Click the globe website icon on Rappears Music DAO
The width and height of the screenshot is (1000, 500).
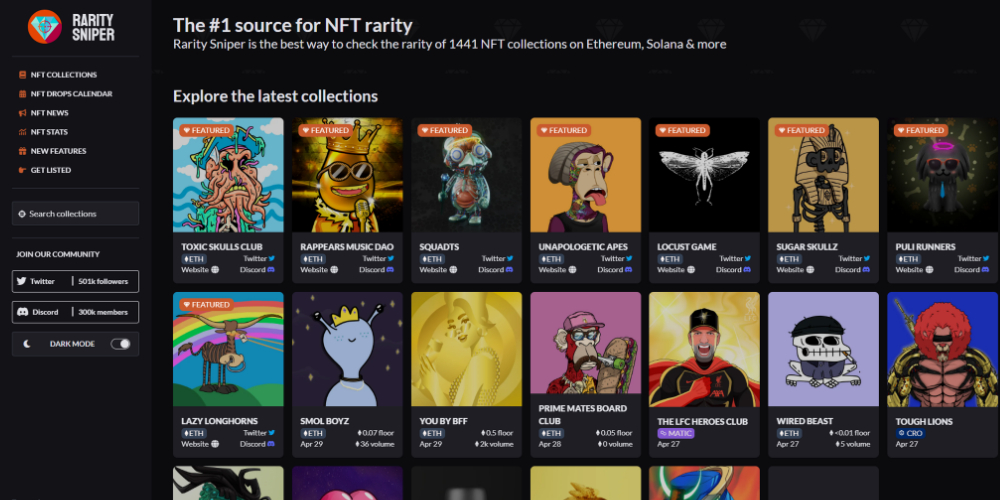[334, 270]
